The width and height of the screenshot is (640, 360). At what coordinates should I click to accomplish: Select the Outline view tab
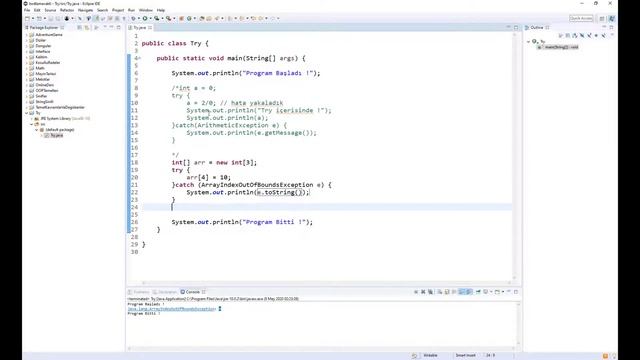click(x=537, y=27)
